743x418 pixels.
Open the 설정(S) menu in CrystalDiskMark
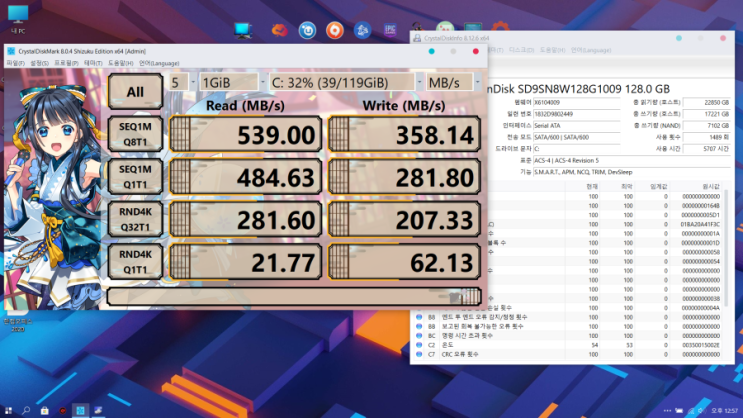[x=39, y=63]
